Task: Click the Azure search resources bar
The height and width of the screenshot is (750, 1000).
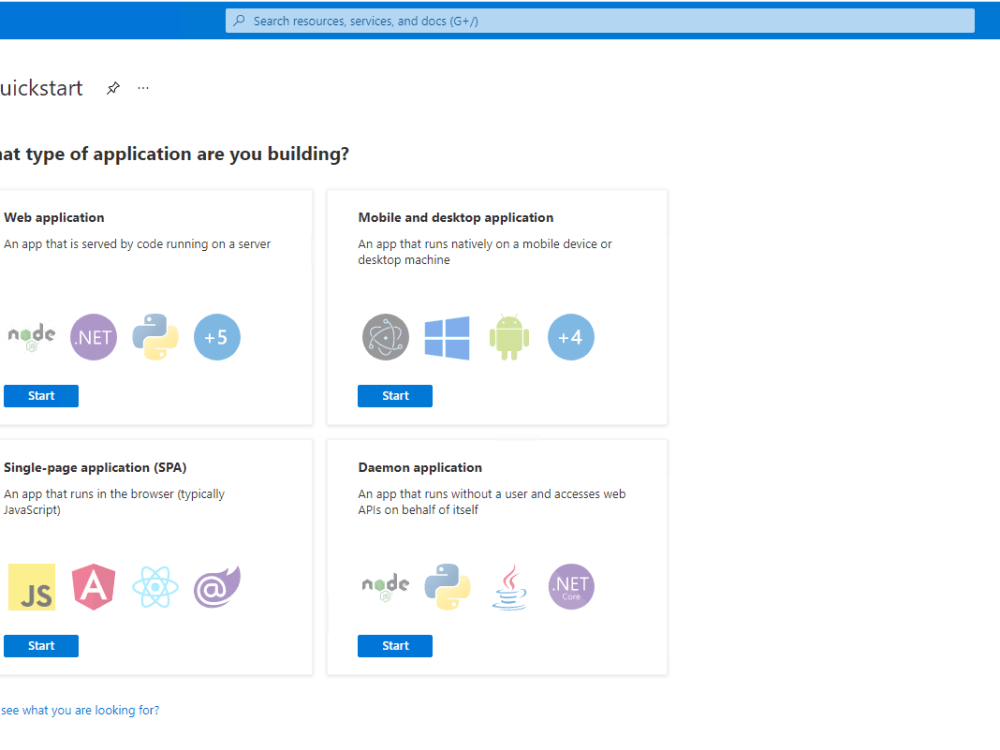Action: pyautogui.click(x=600, y=20)
